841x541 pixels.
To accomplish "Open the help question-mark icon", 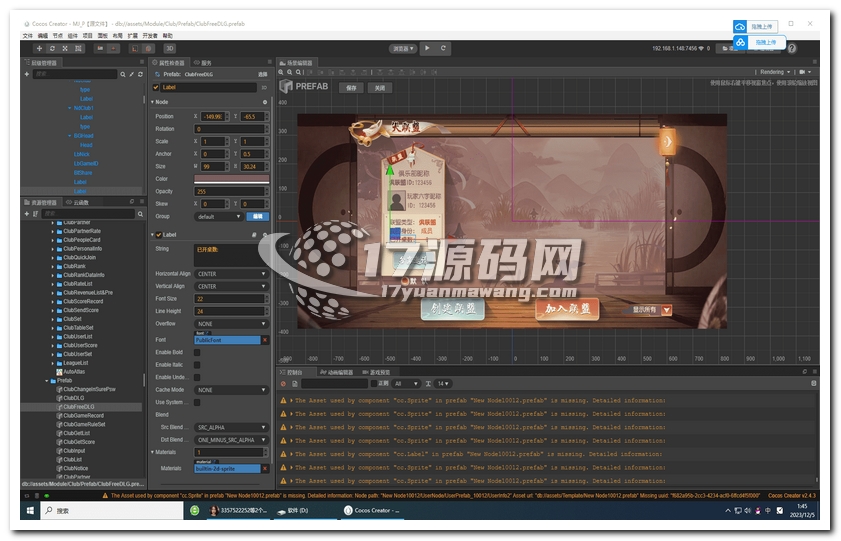I will point(792,48).
